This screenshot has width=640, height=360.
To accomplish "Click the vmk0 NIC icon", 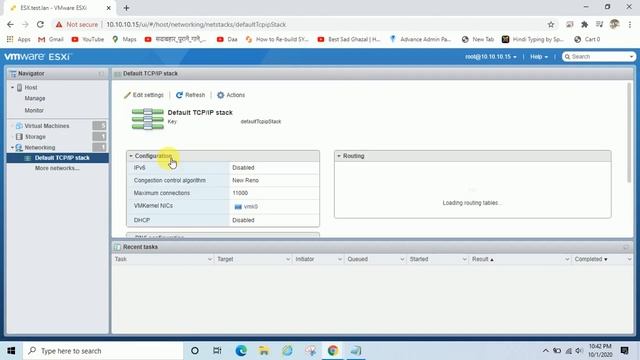I will [238, 207].
